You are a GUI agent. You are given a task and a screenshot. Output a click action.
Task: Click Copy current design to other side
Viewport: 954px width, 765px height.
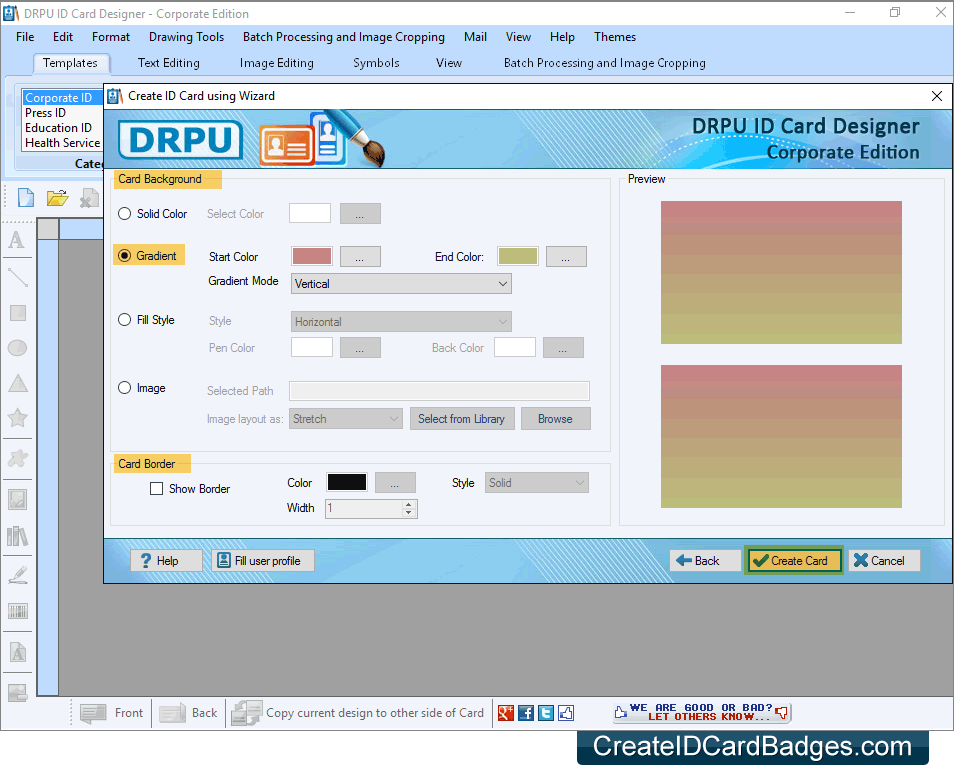click(358, 713)
